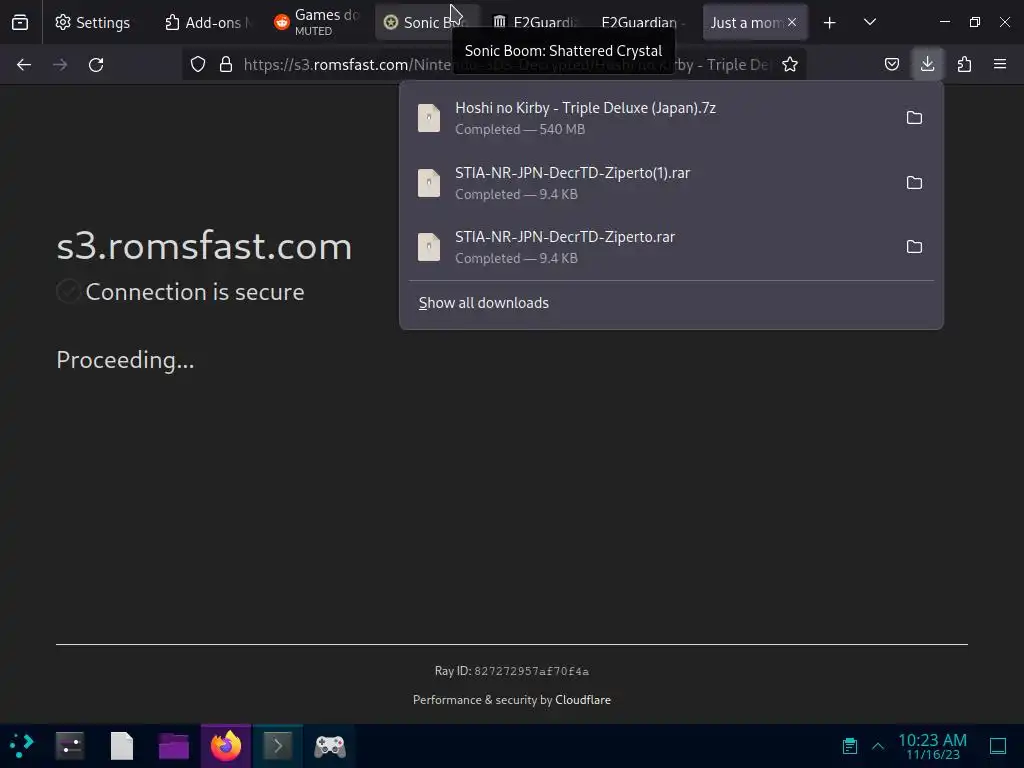Image resolution: width=1024 pixels, height=768 pixels.
Task: Open the application launcher on taskbar
Action: click(x=21, y=745)
